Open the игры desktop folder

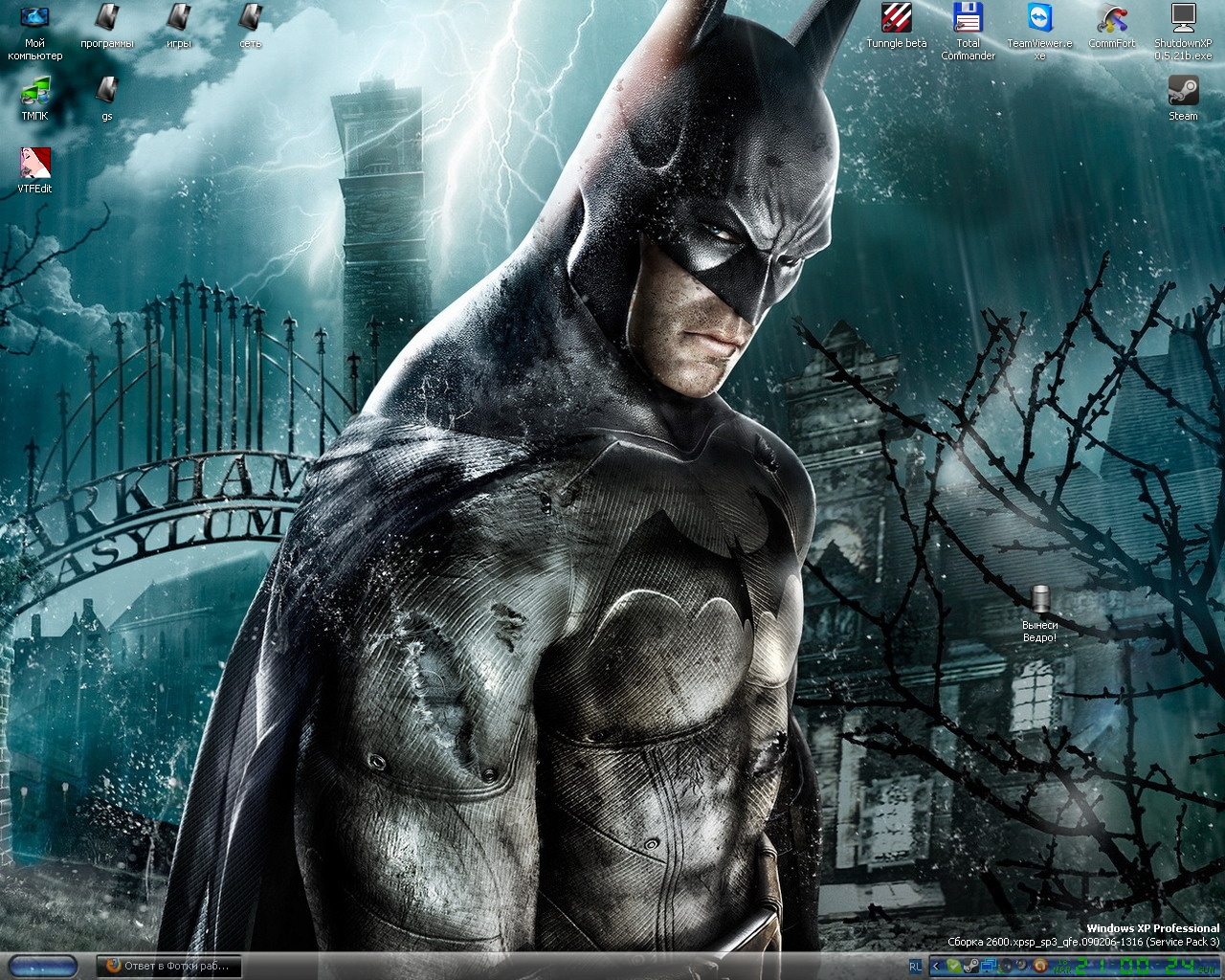pos(178,26)
